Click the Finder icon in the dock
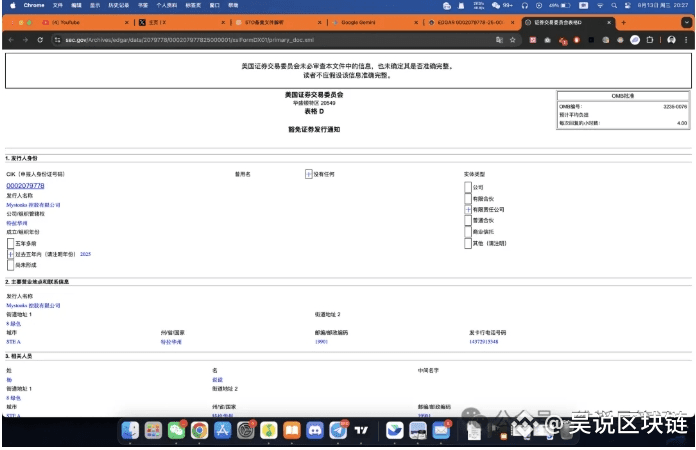 coord(130,430)
